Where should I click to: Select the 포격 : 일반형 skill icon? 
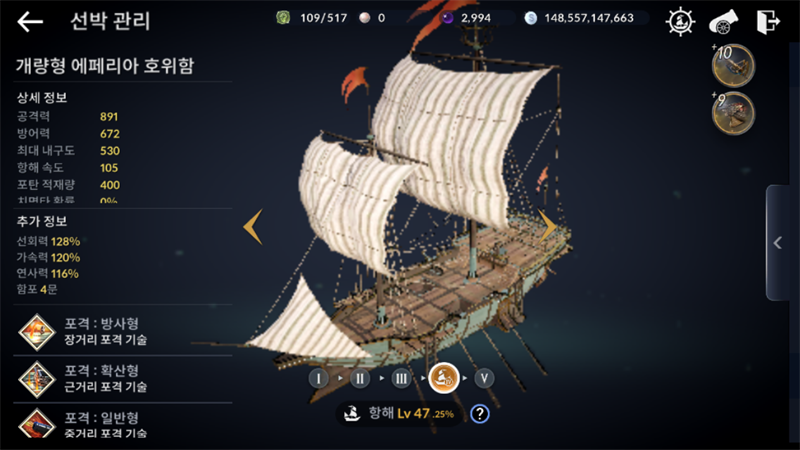point(37,423)
